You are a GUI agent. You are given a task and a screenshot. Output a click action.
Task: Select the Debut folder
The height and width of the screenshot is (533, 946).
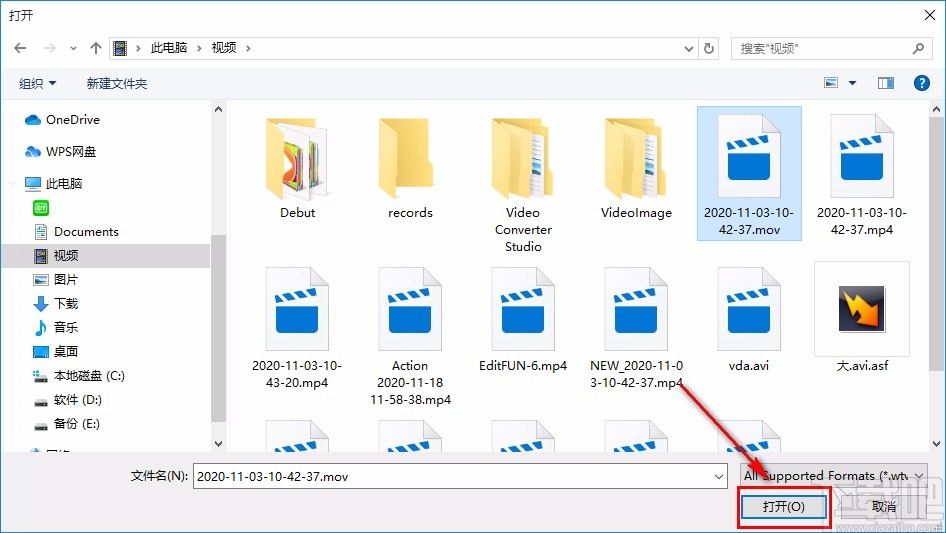297,169
